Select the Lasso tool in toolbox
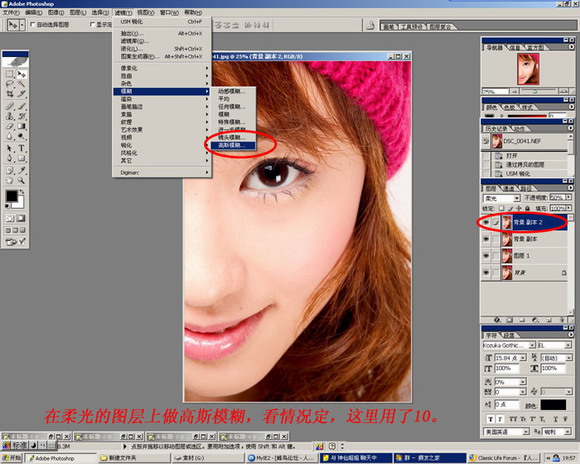The width and height of the screenshot is (580, 464). (10, 84)
